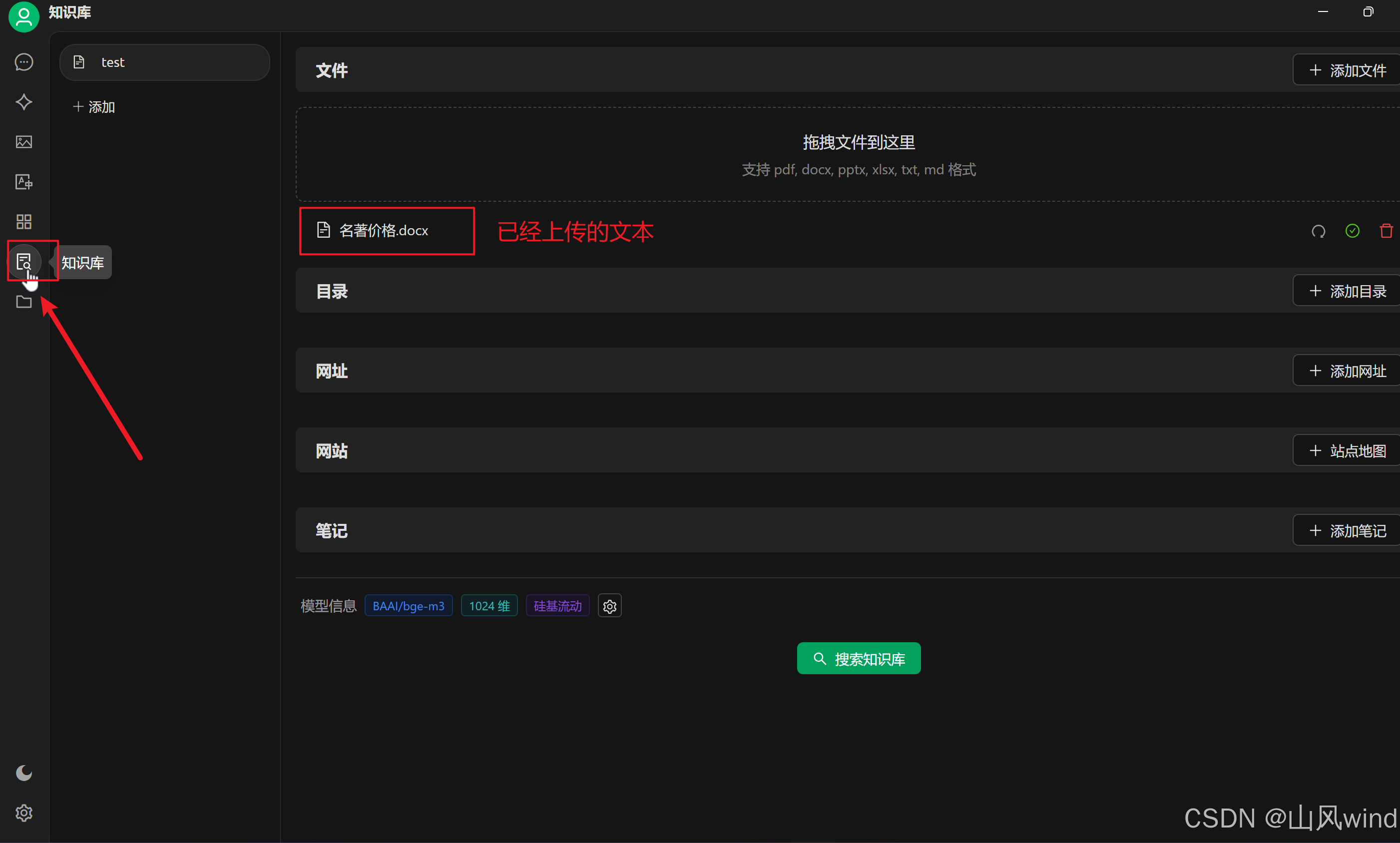The image size is (1400, 843).
Task: Click green check status of 名著价格.docx
Action: coord(1352,231)
